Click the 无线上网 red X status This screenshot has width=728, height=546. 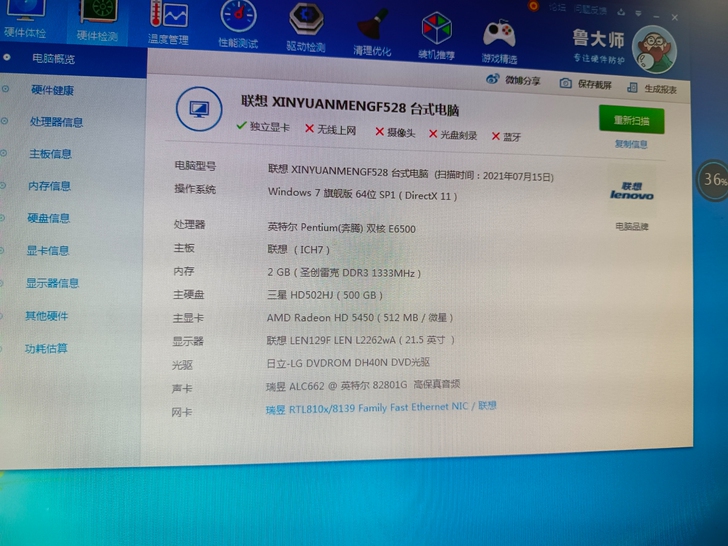click(x=331, y=130)
